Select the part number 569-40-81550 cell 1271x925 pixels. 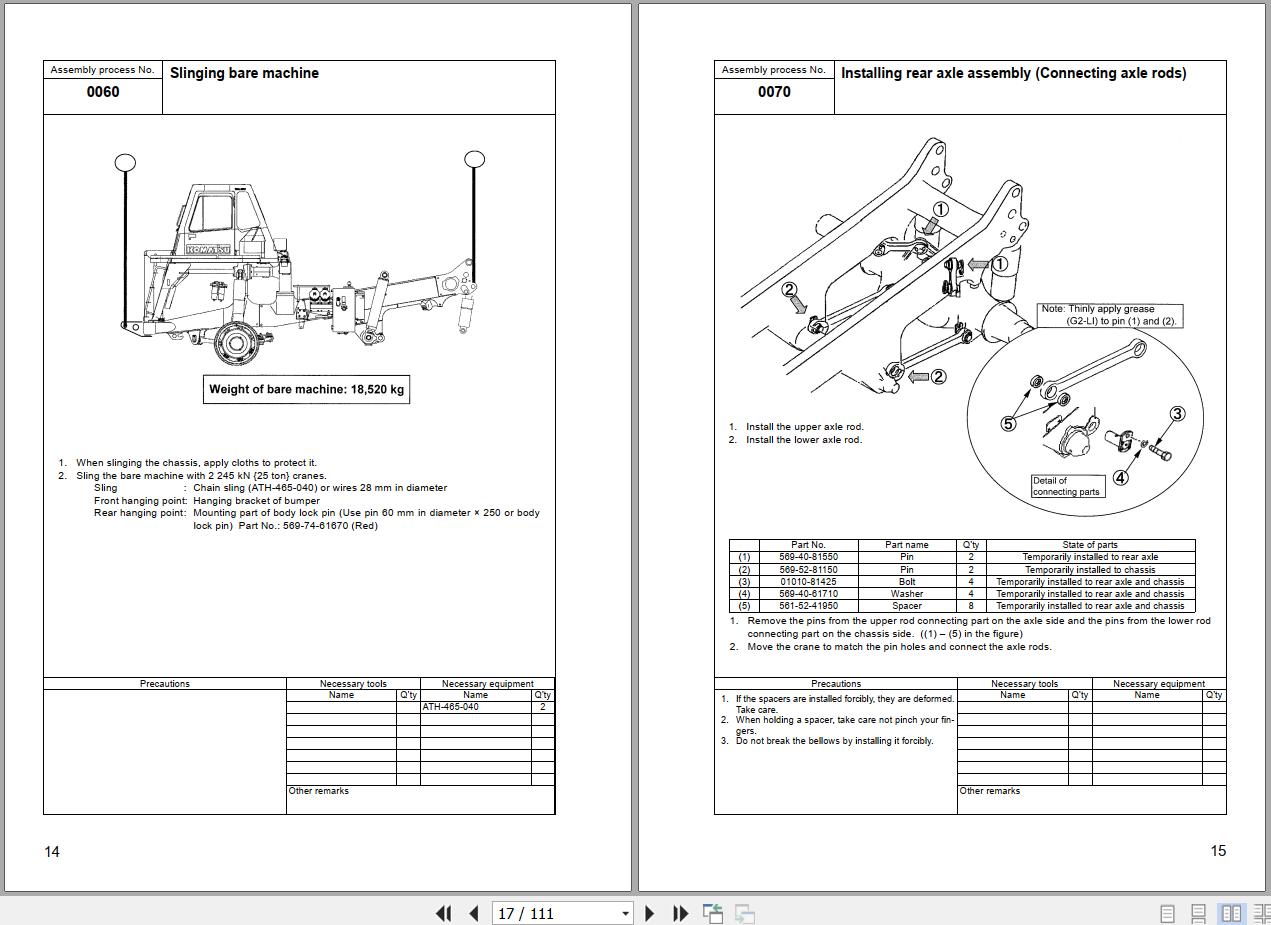[808, 557]
